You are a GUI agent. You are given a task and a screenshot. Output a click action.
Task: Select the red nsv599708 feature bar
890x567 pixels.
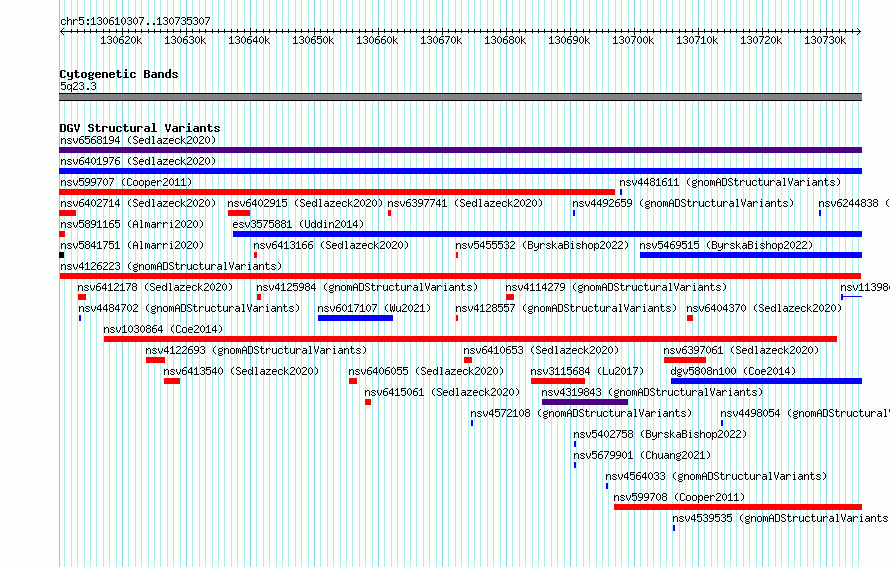(x=738, y=507)
